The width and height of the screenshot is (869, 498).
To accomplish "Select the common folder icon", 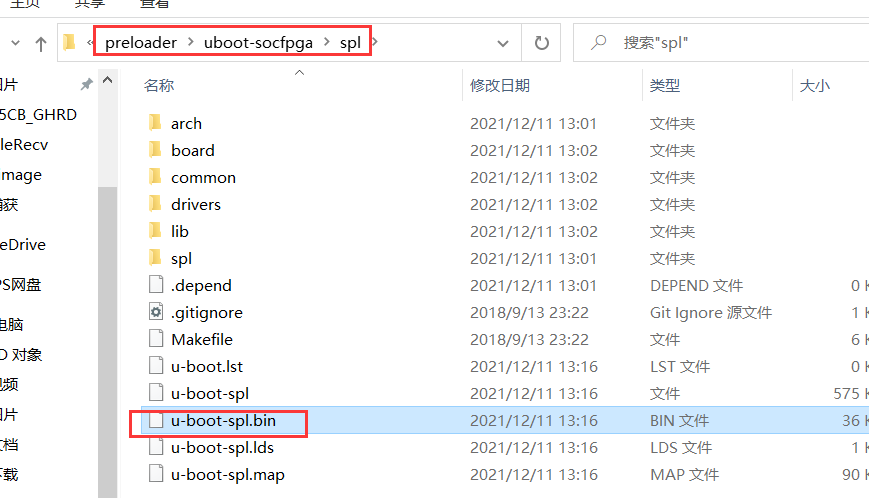I will (155, 177).
